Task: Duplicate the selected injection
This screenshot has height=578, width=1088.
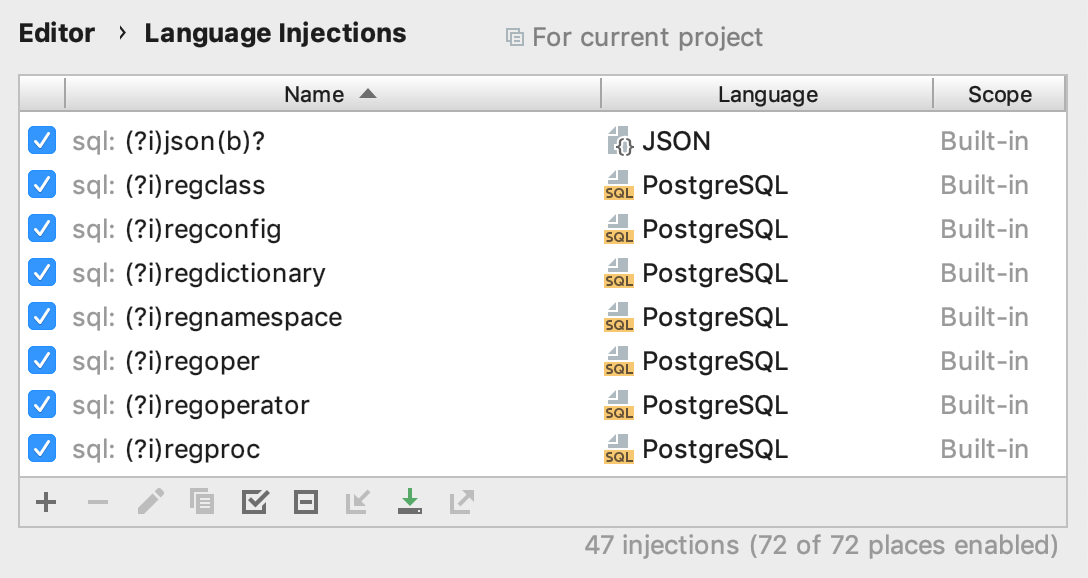Action: pos(202,503)
